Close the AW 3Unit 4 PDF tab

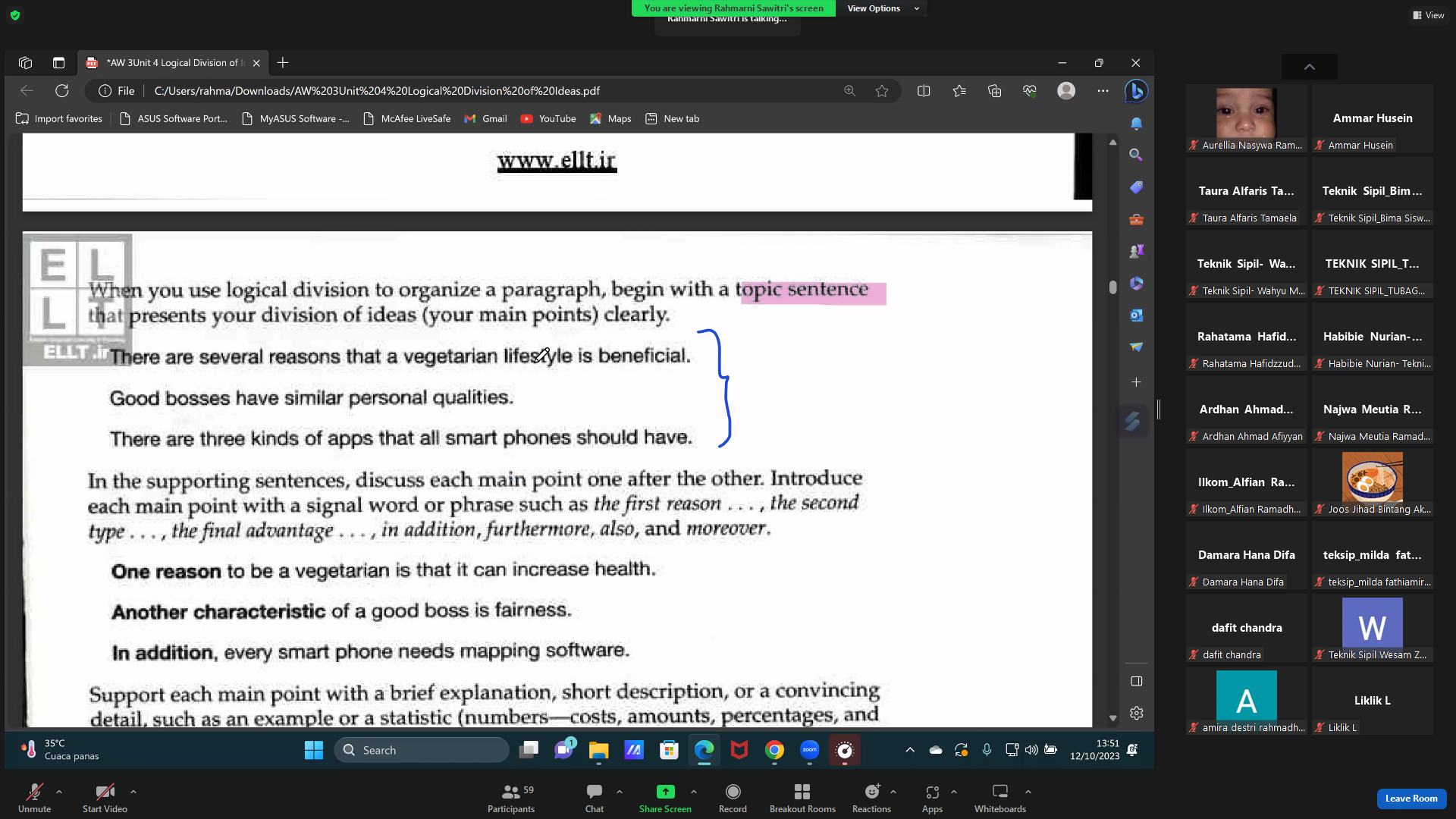click(x=256, y=63)
